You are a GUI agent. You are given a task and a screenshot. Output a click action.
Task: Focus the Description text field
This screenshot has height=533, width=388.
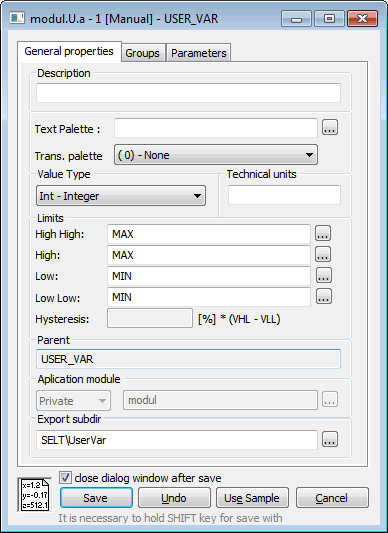pos(188,93)
